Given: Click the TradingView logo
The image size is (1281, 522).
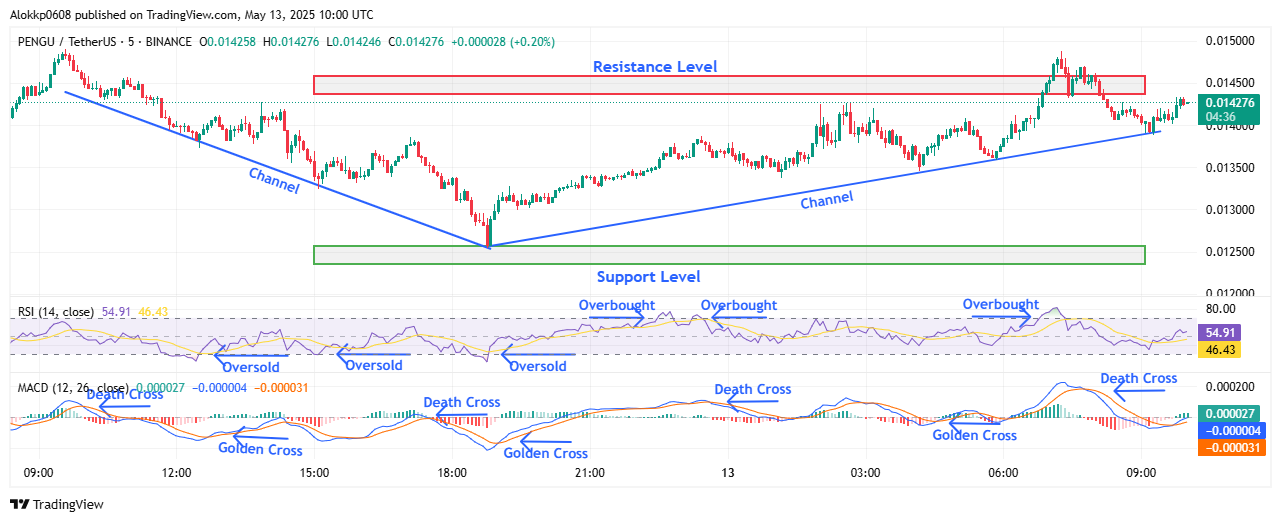Looking at the screenshot, I should (x=56, y=505).
